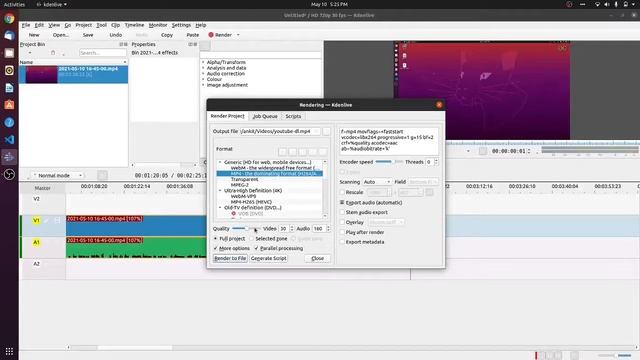Select MPEG-2 format in the list
This screenshot has width=640, height=360.
tap(240, 185)
